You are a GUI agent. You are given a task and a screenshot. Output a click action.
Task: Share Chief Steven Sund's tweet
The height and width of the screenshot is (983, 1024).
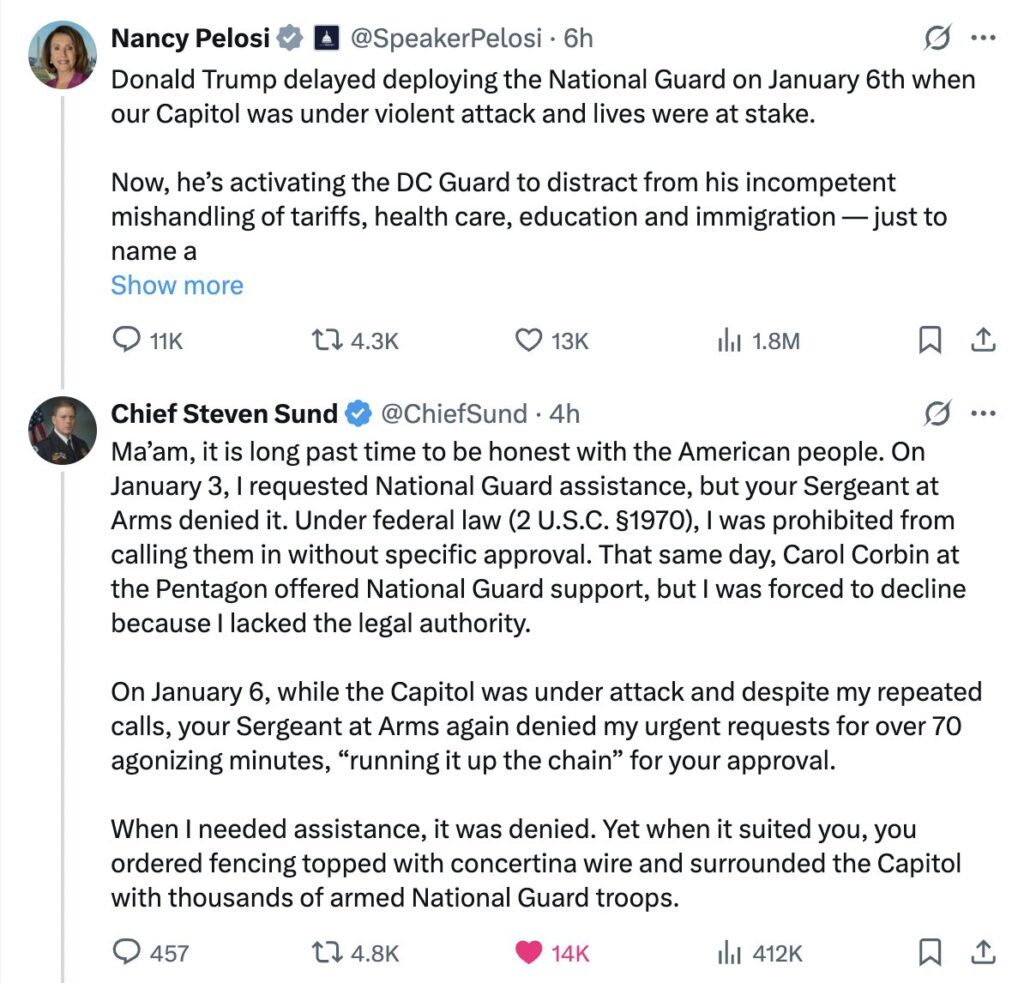point(984,953)
